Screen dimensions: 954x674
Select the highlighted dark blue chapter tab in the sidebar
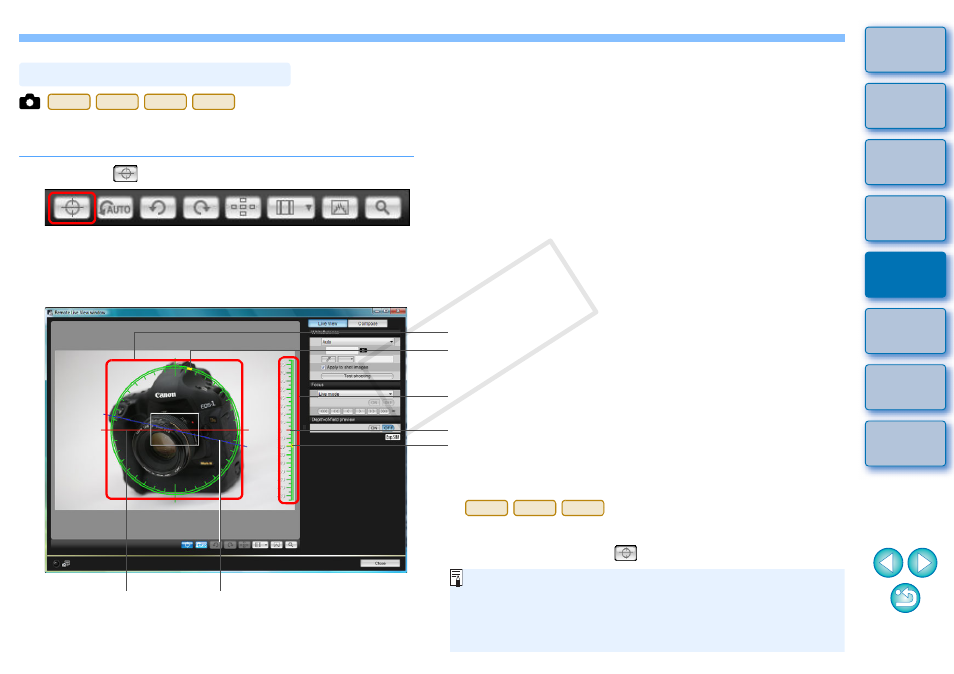tap(905, 274)
